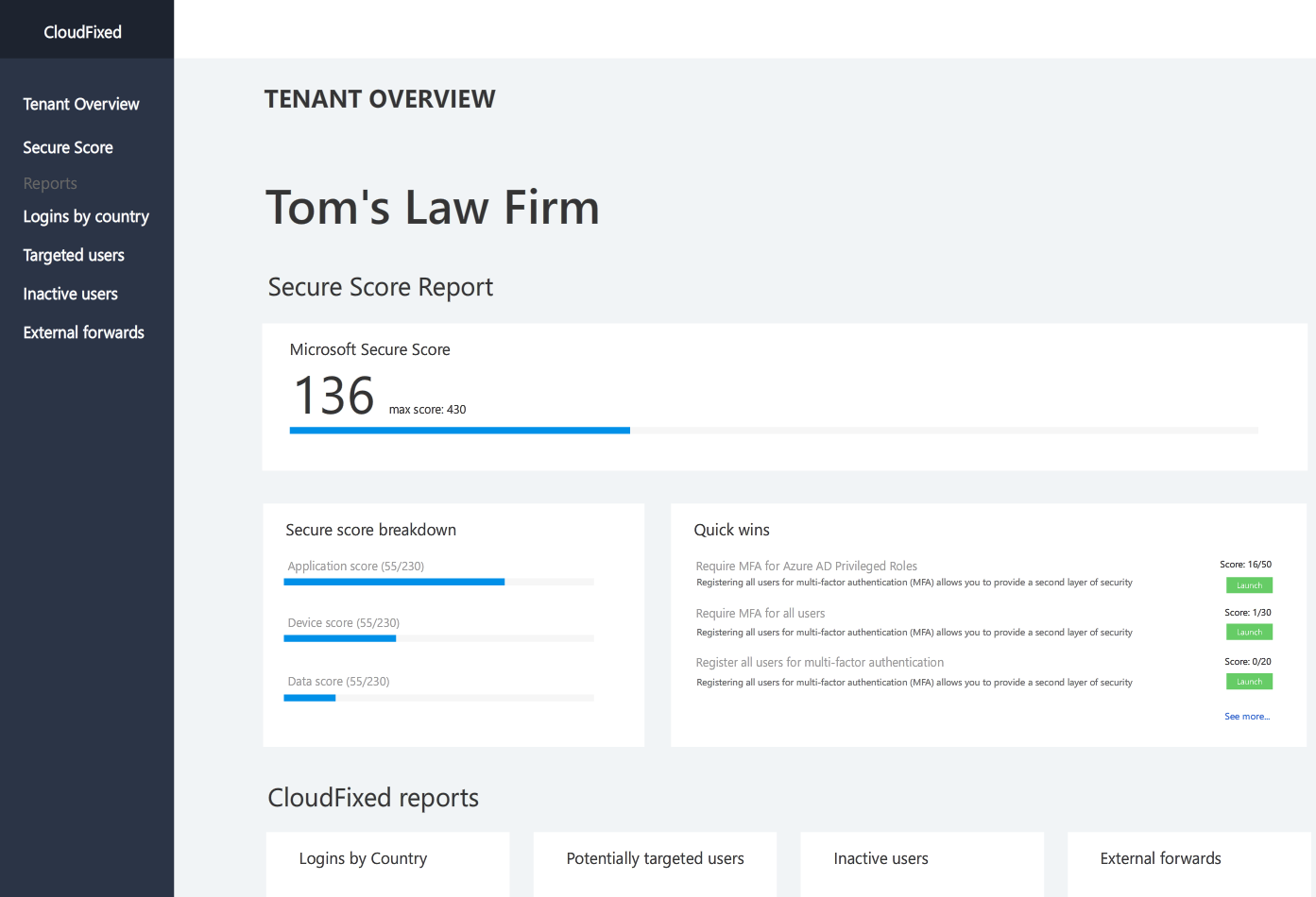Click the Require MFA for all users title
1316x897 pixels.
(761, 614)
